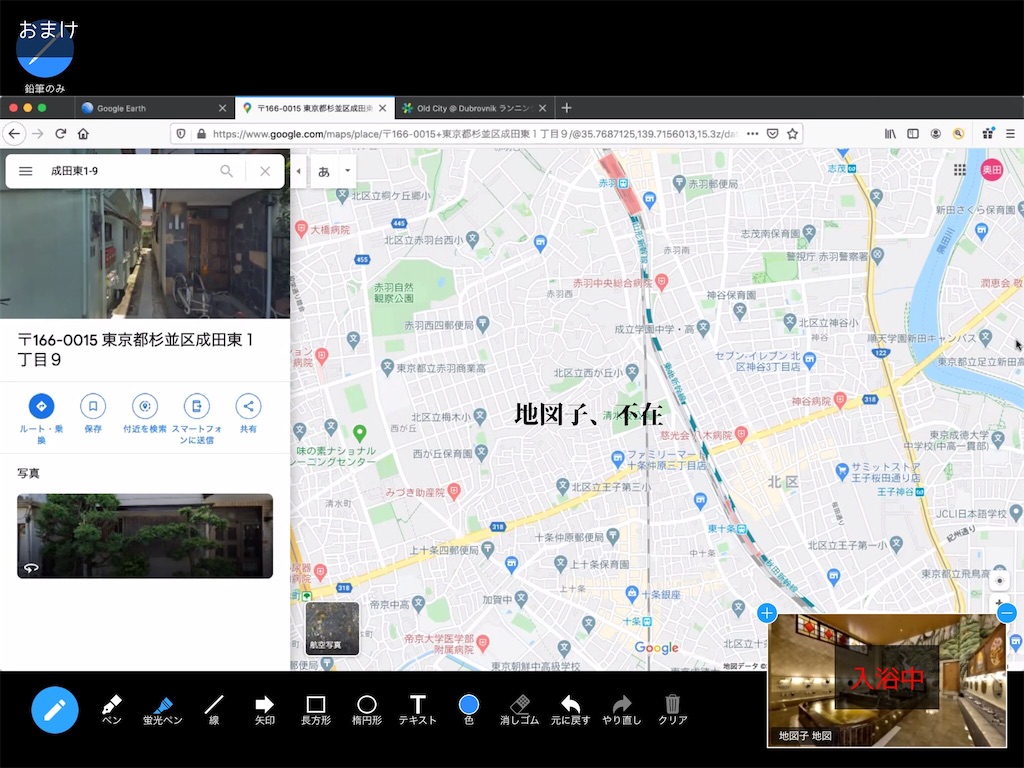Collapse the side panel arrow

[298, 171]
